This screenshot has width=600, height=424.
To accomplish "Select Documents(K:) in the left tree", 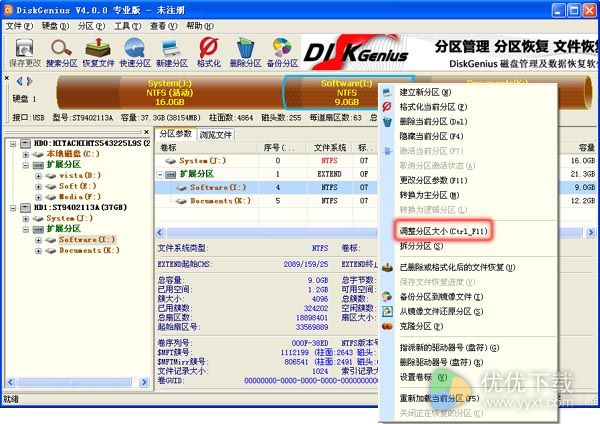I will pos(89,250).
